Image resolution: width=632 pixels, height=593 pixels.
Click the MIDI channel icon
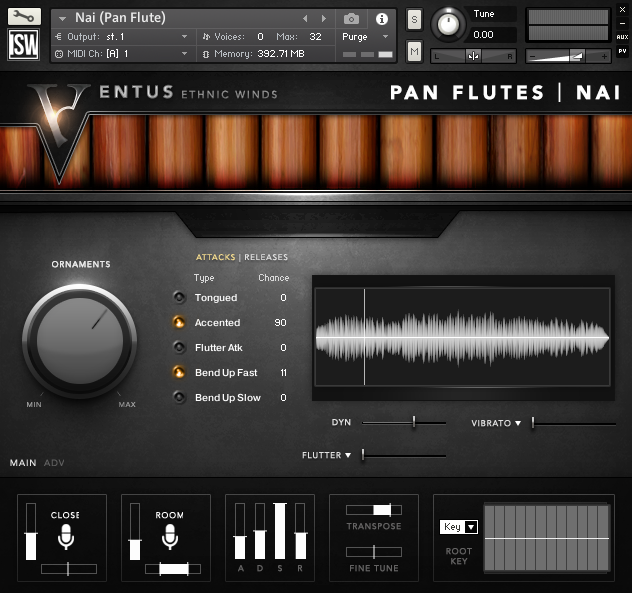[x=59, y=54]
